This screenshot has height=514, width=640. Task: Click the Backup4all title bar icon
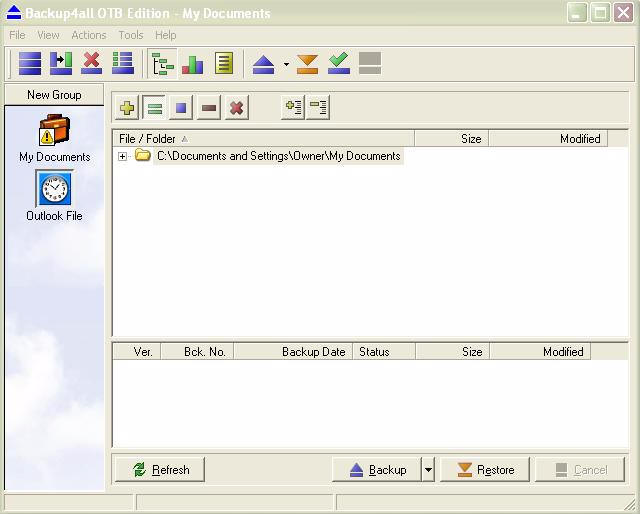pyautogui.click(x=14, y=13)
